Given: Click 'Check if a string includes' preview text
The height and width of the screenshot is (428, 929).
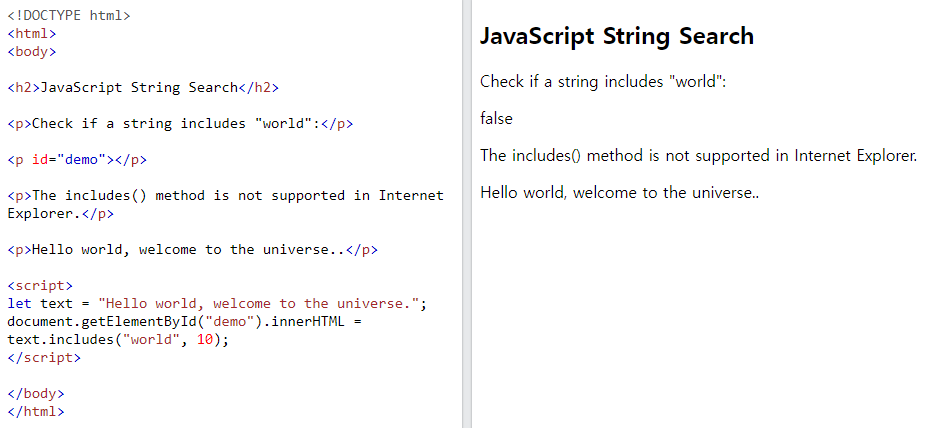Looking at the screenshot, I should click(x=603, y=81).
